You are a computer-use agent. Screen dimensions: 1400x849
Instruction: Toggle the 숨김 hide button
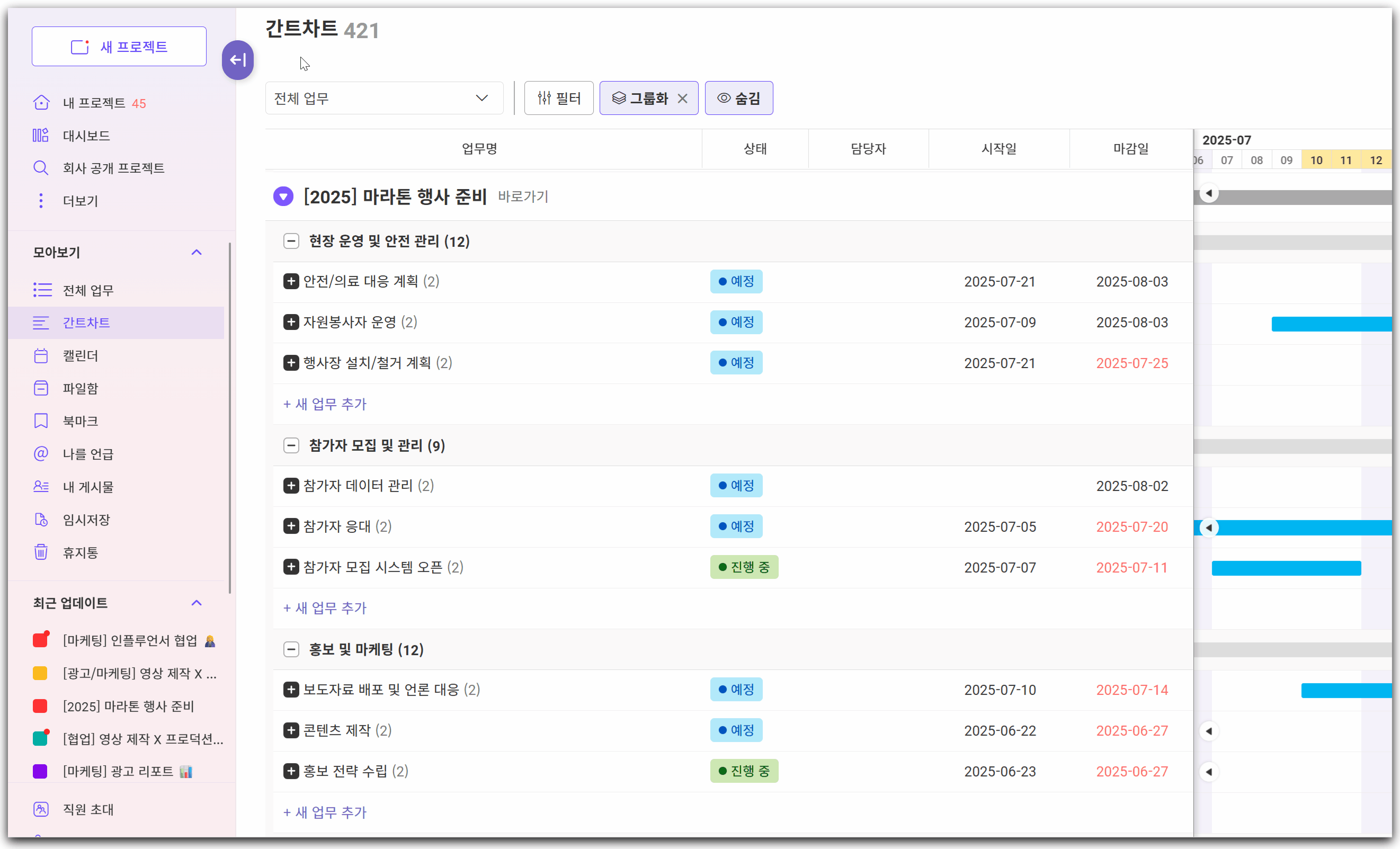[x=738, y=99]
